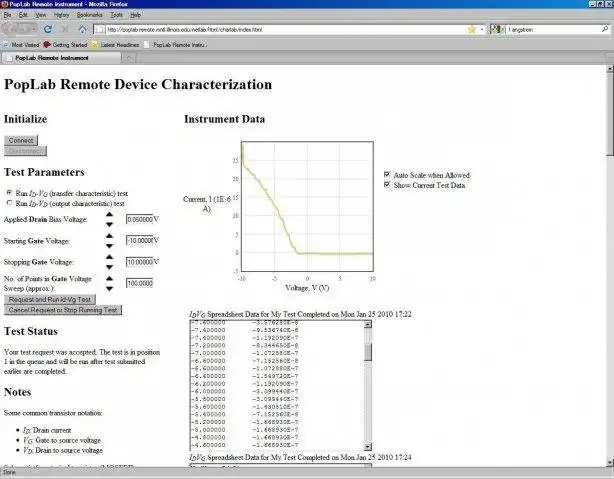Open the Tools menu
614x479 pixels.
[x=116, y=15]
